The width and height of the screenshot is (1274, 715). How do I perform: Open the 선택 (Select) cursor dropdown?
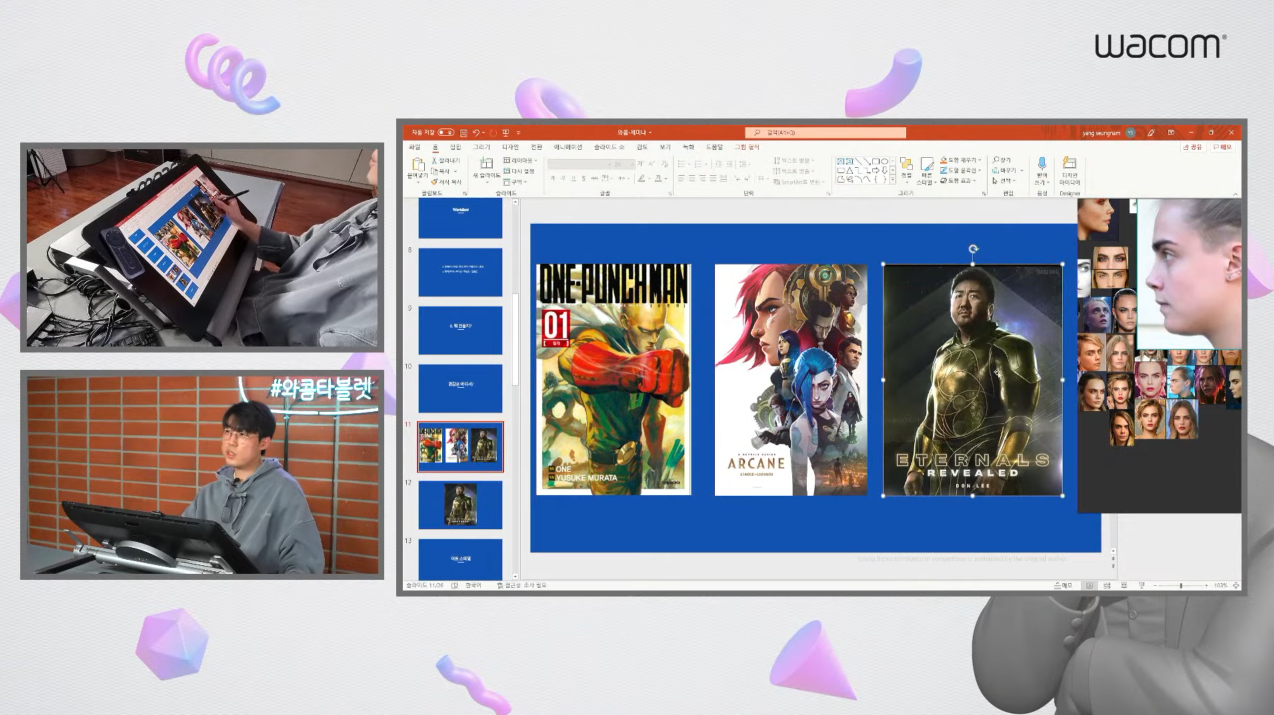coord(1003,181)
